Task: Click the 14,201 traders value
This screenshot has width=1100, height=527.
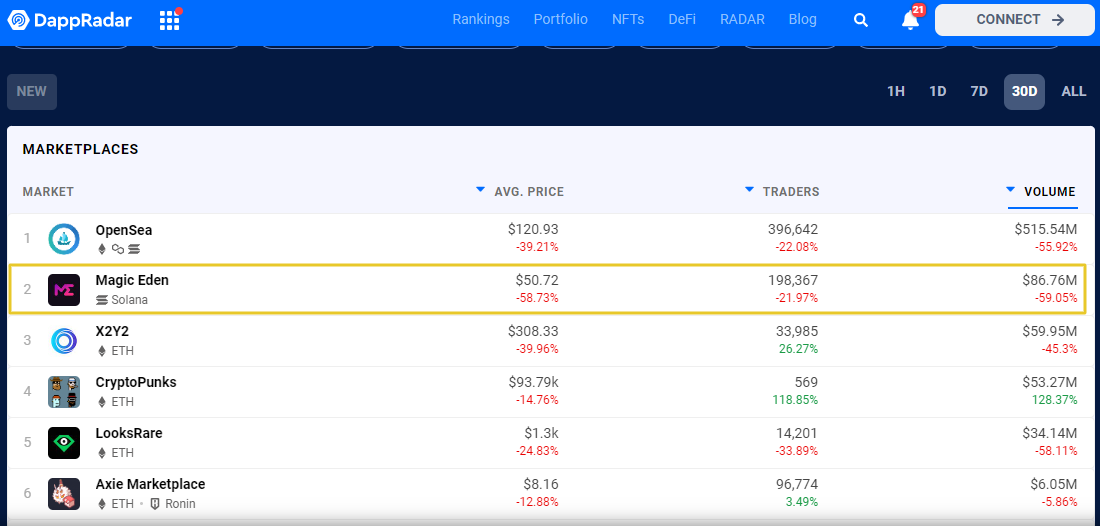Action: 796,434
